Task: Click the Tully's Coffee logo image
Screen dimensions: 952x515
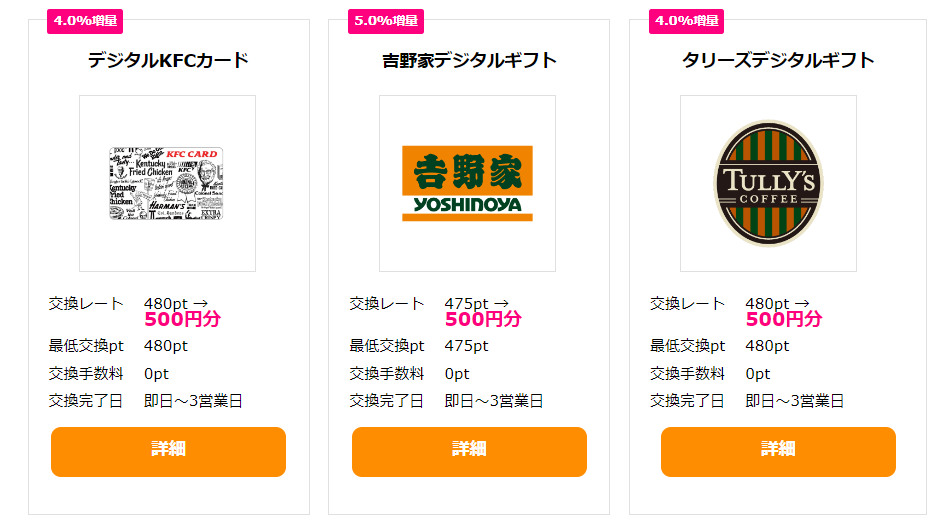Action: 768,183
